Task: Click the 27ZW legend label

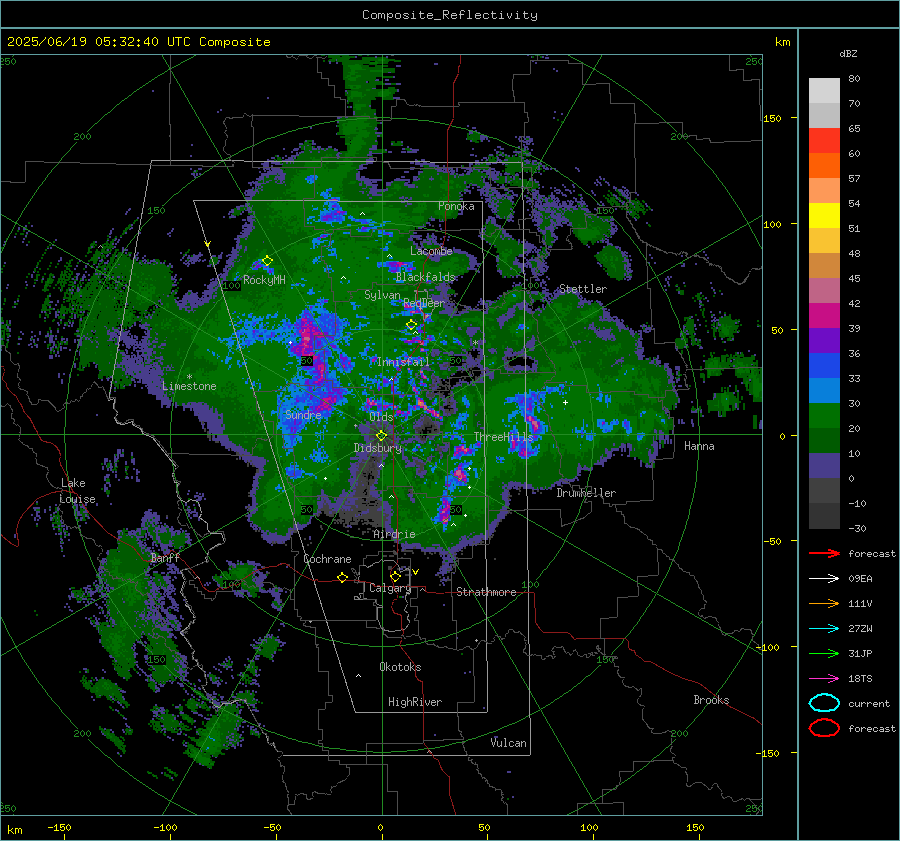Action: 860,629
